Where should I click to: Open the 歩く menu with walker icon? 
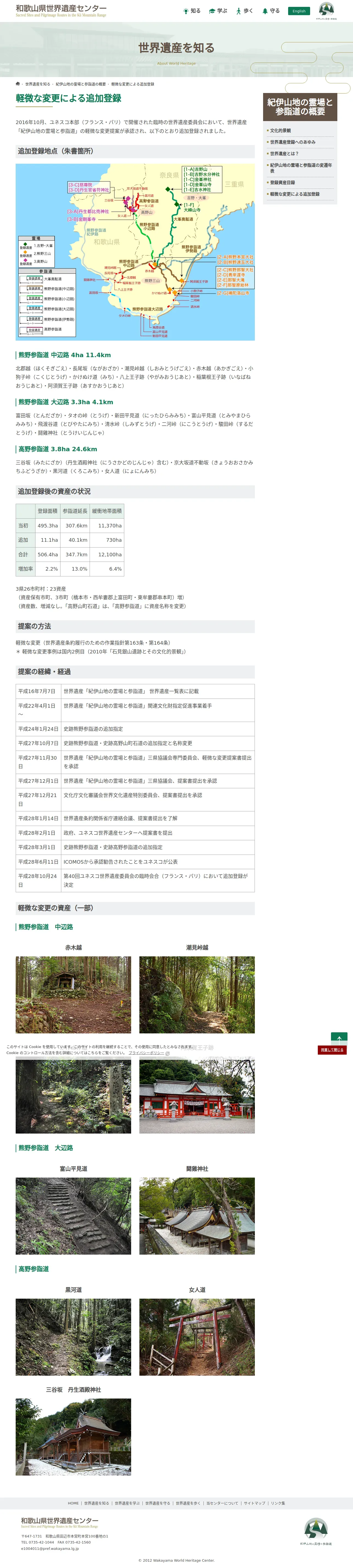click(x=244, y=11)
